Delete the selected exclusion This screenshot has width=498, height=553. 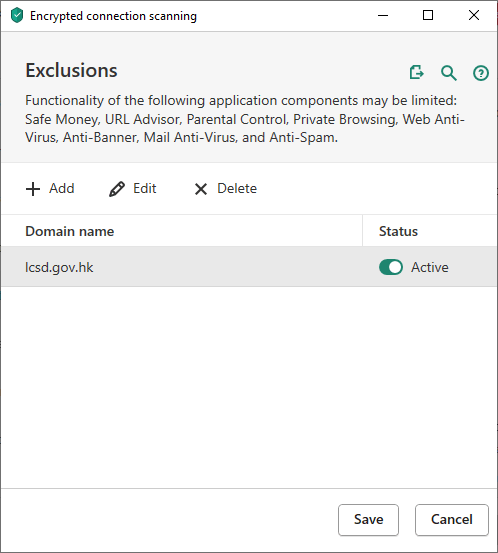tap(226, 189)
